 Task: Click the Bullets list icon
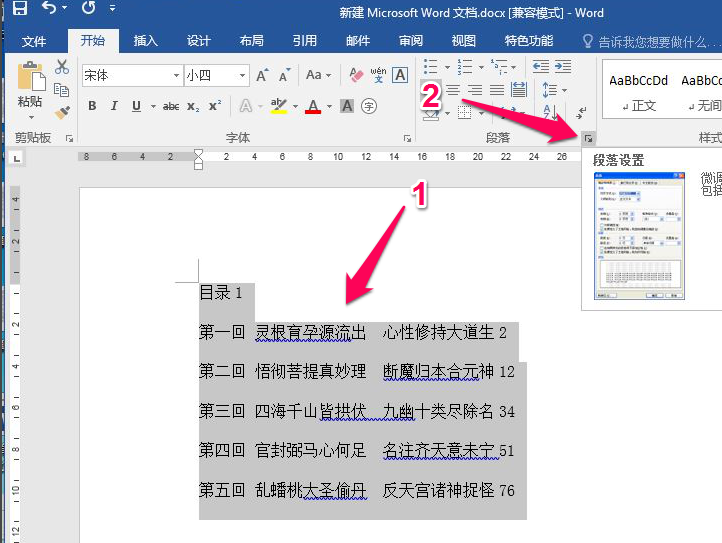coord(430,67)
